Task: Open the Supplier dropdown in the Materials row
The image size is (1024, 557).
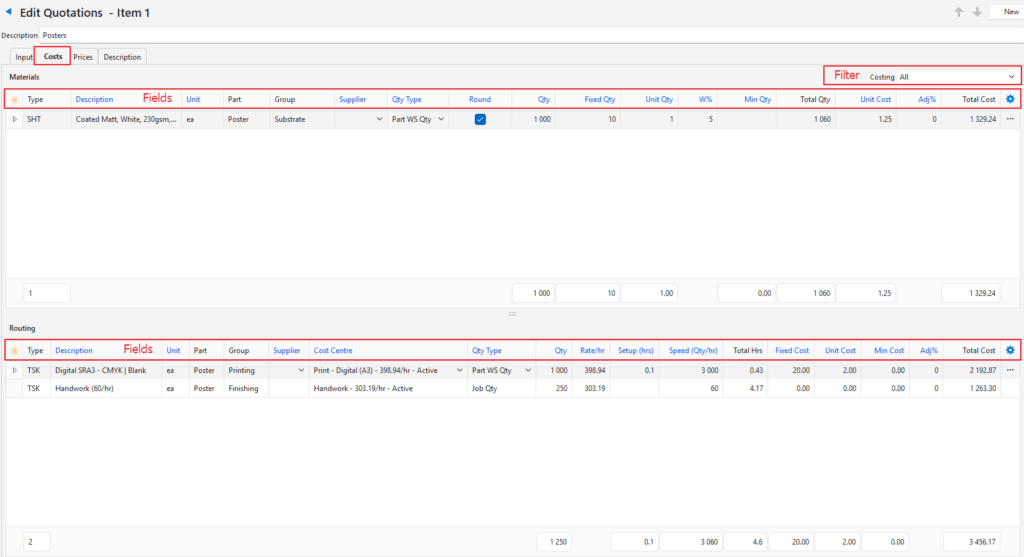Action: click(x=379, y=119)
